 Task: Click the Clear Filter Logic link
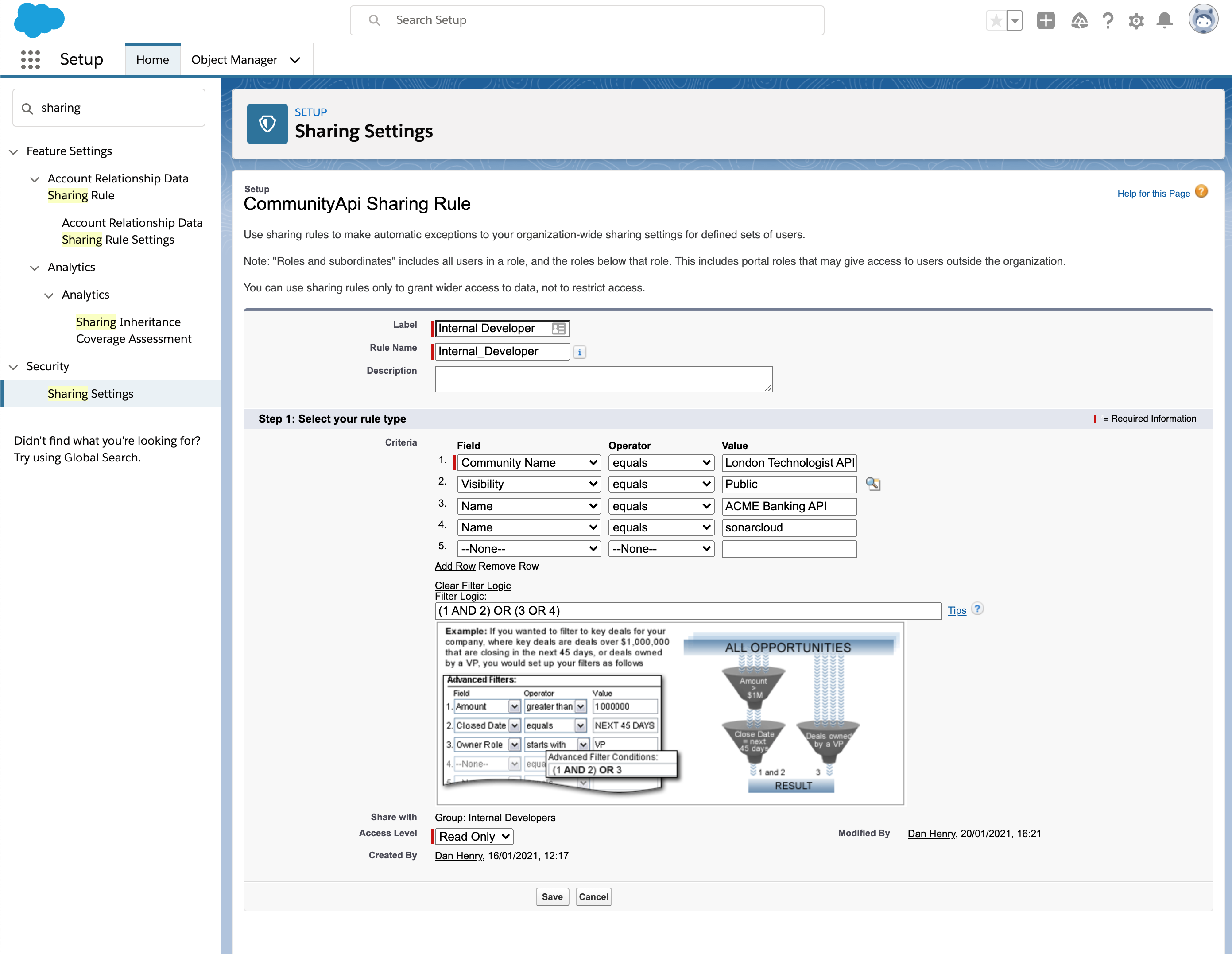473,586
